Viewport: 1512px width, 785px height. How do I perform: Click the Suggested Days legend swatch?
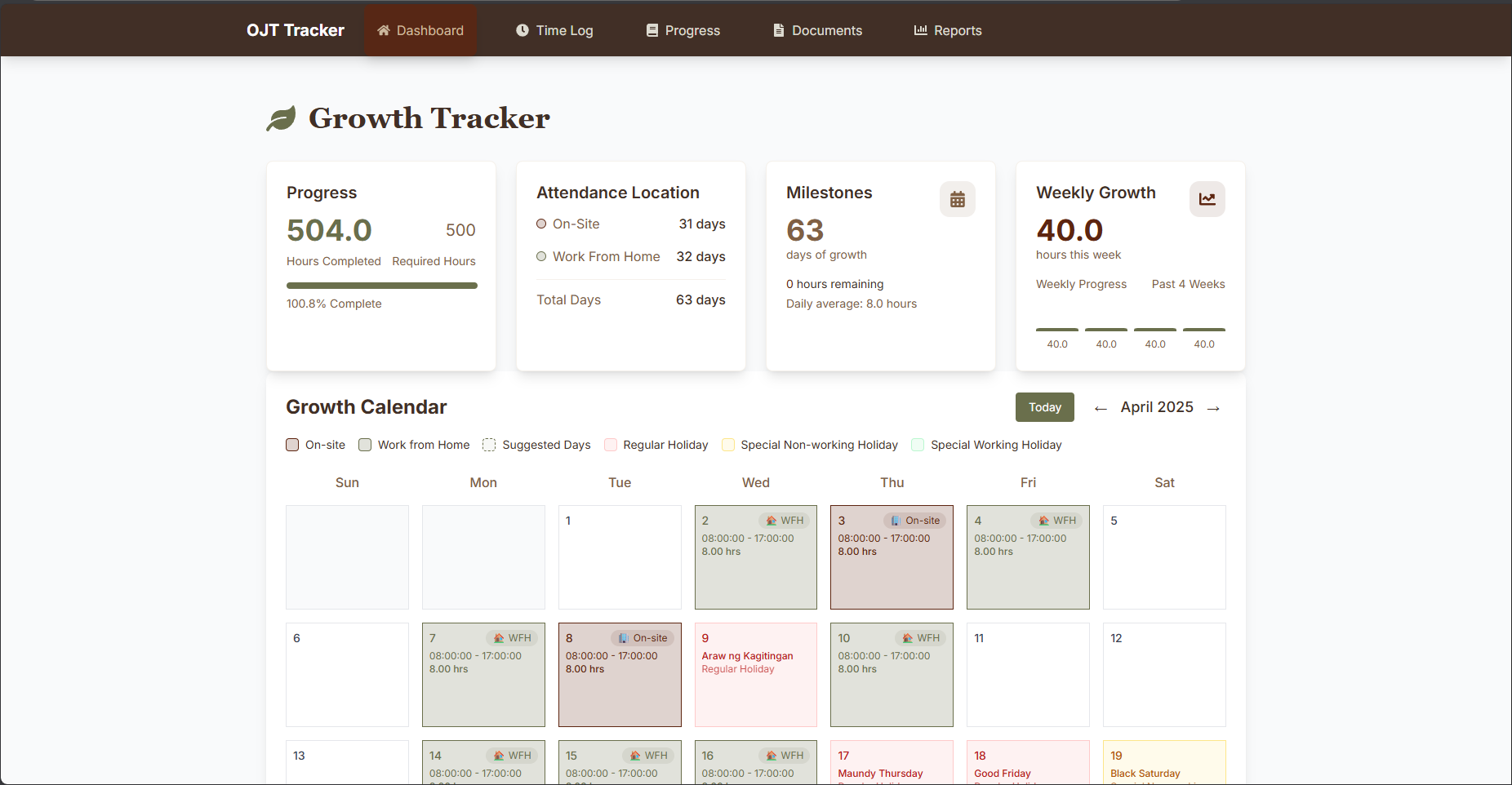[x=489, y=445]
